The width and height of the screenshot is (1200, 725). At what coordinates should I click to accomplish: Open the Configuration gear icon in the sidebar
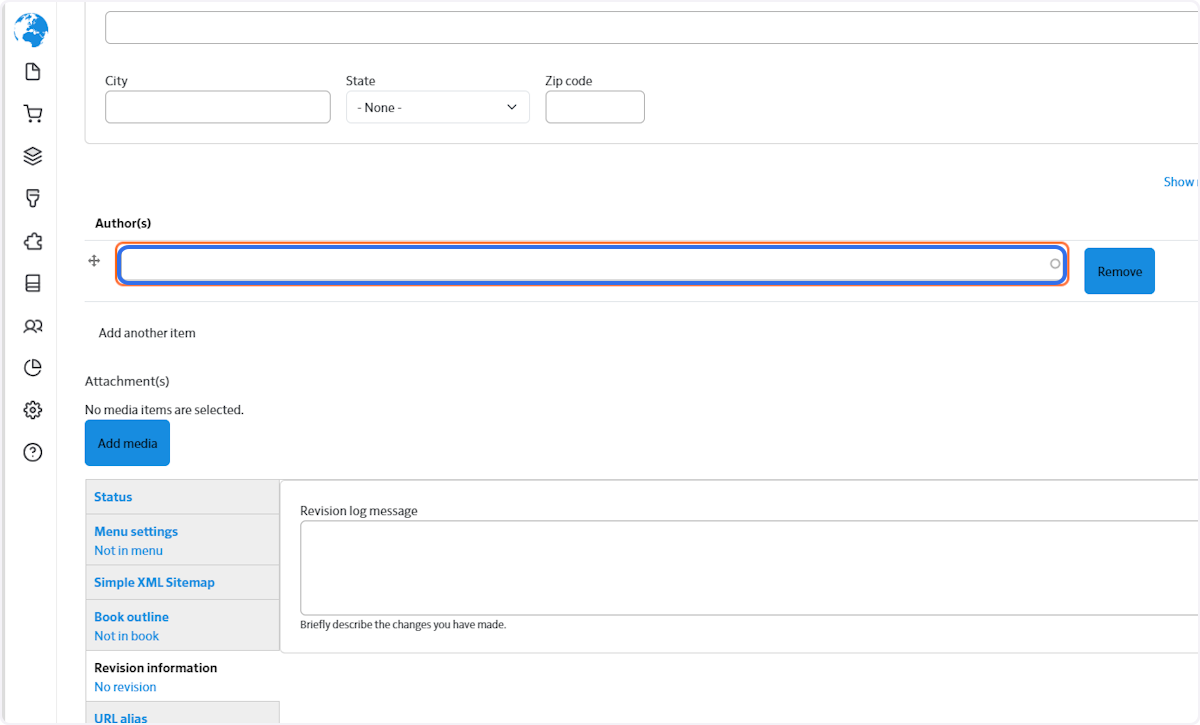coord(33,410)
